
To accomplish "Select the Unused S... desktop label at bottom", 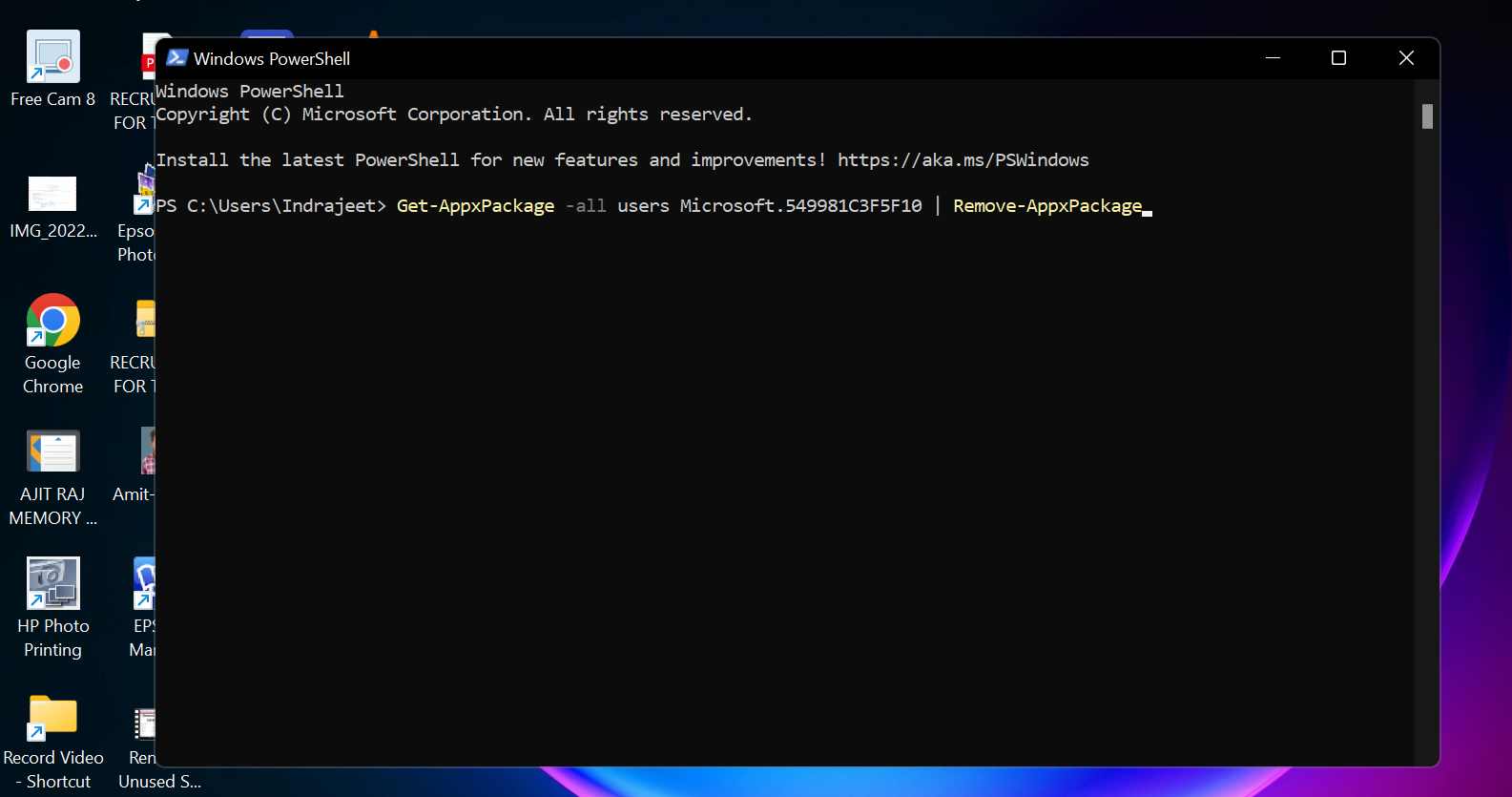I will click(159, 782).
